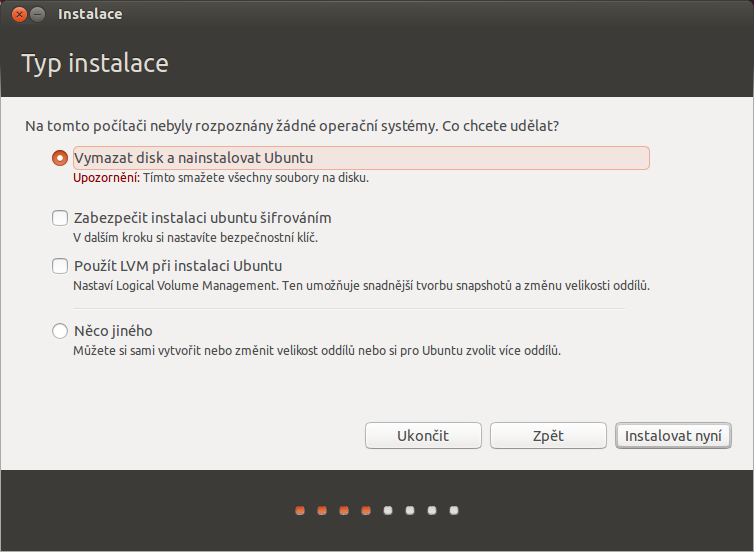This screenshot has height=552, width=754.
Task: Go back with the 'Zpět' button
Action: click(548, 436)
